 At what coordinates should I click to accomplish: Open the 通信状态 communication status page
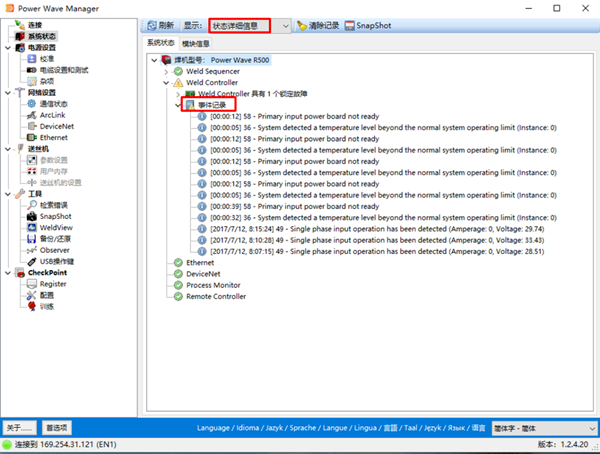54,104
